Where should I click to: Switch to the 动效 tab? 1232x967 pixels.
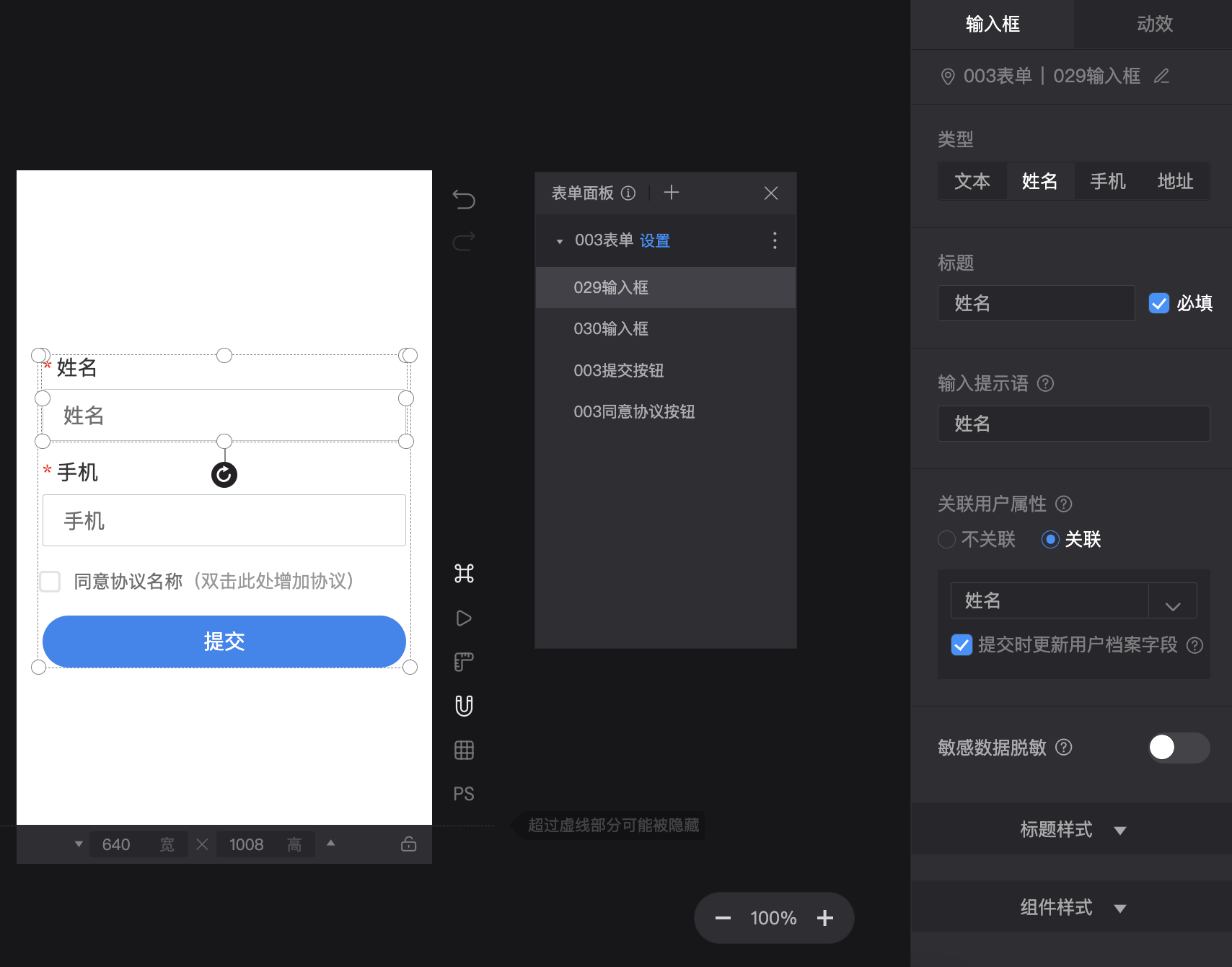coord(1154,24)
